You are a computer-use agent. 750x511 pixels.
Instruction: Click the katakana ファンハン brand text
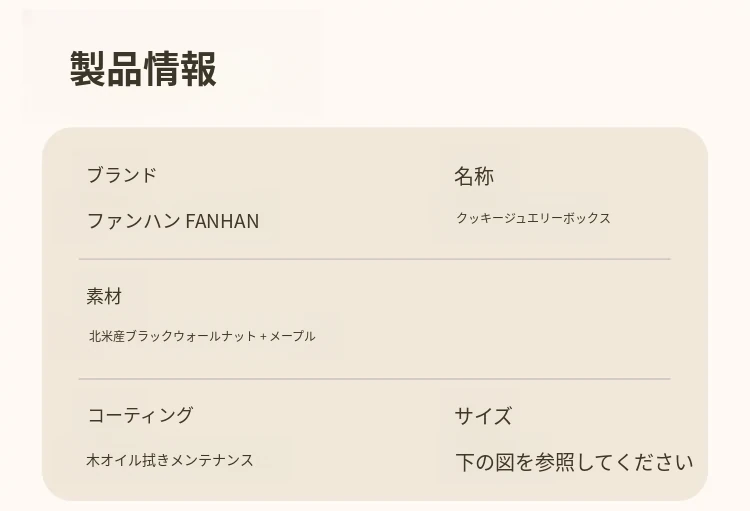point(134,221)
